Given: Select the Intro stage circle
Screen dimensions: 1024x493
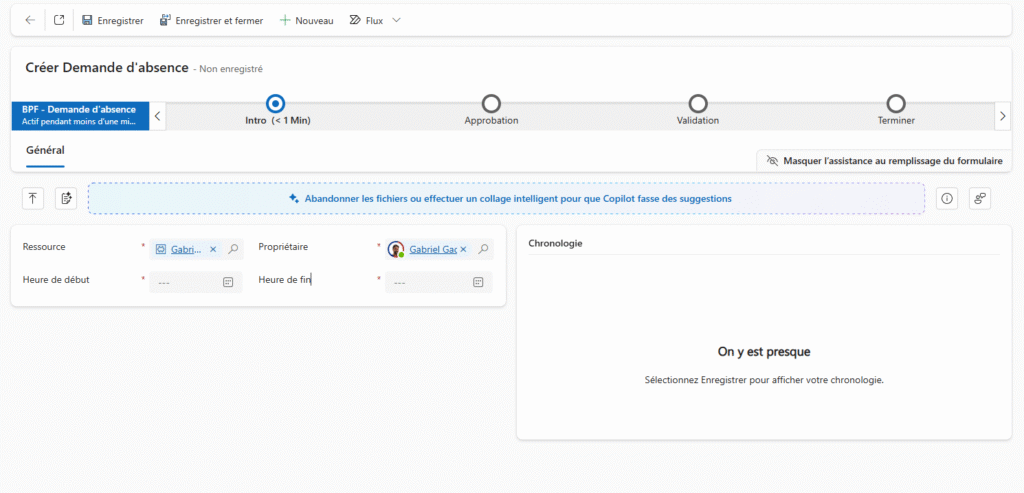Looking at the screenshot, I should (x=276, y=103).
